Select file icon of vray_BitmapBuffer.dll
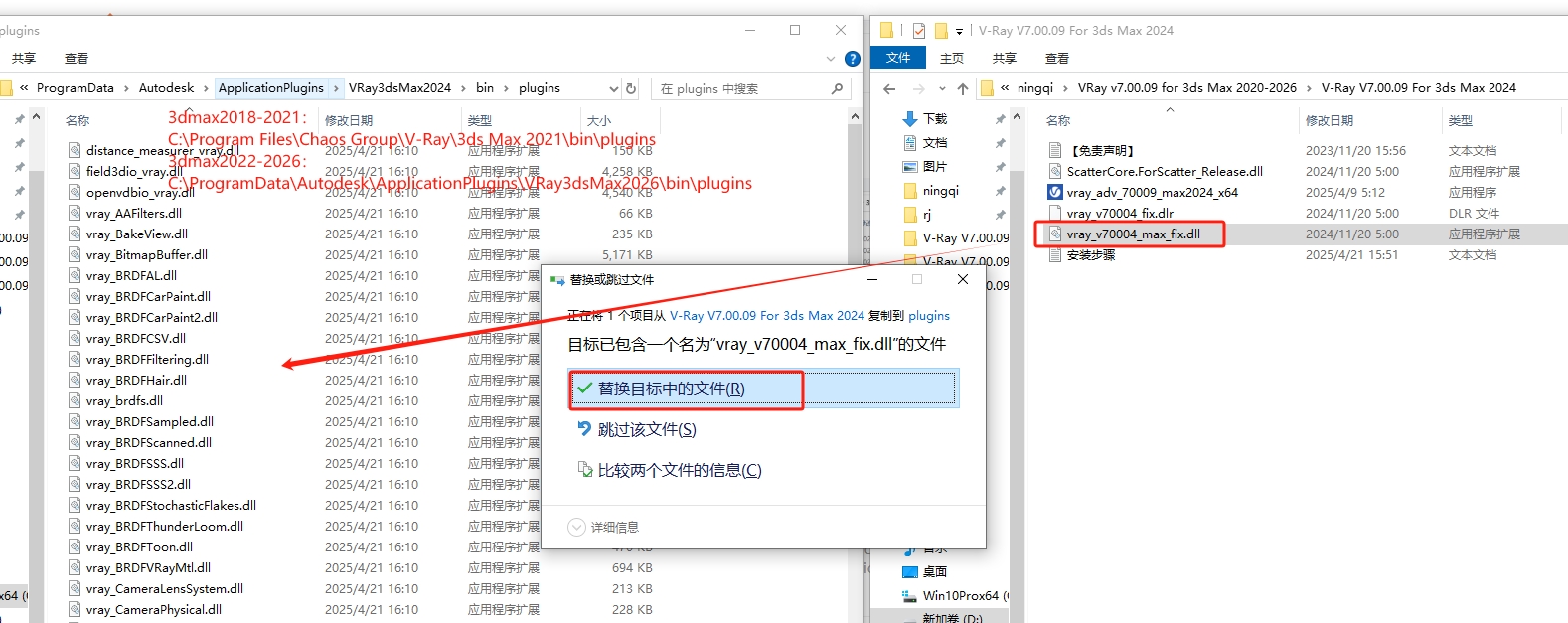The width and height of the screenshot is (1568, 623). [x=75, y=254]
